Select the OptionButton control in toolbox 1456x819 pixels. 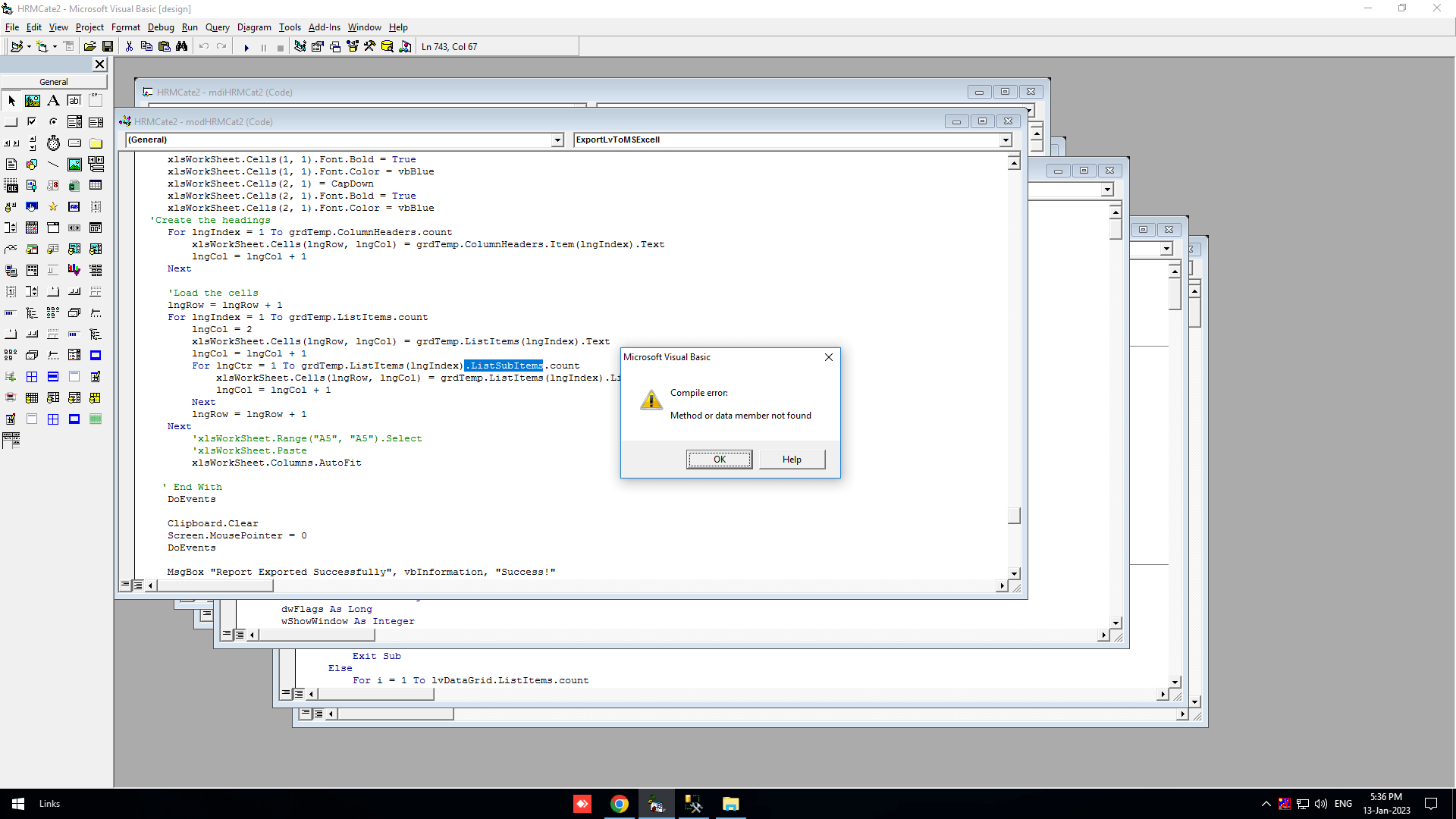pos(53,121)
